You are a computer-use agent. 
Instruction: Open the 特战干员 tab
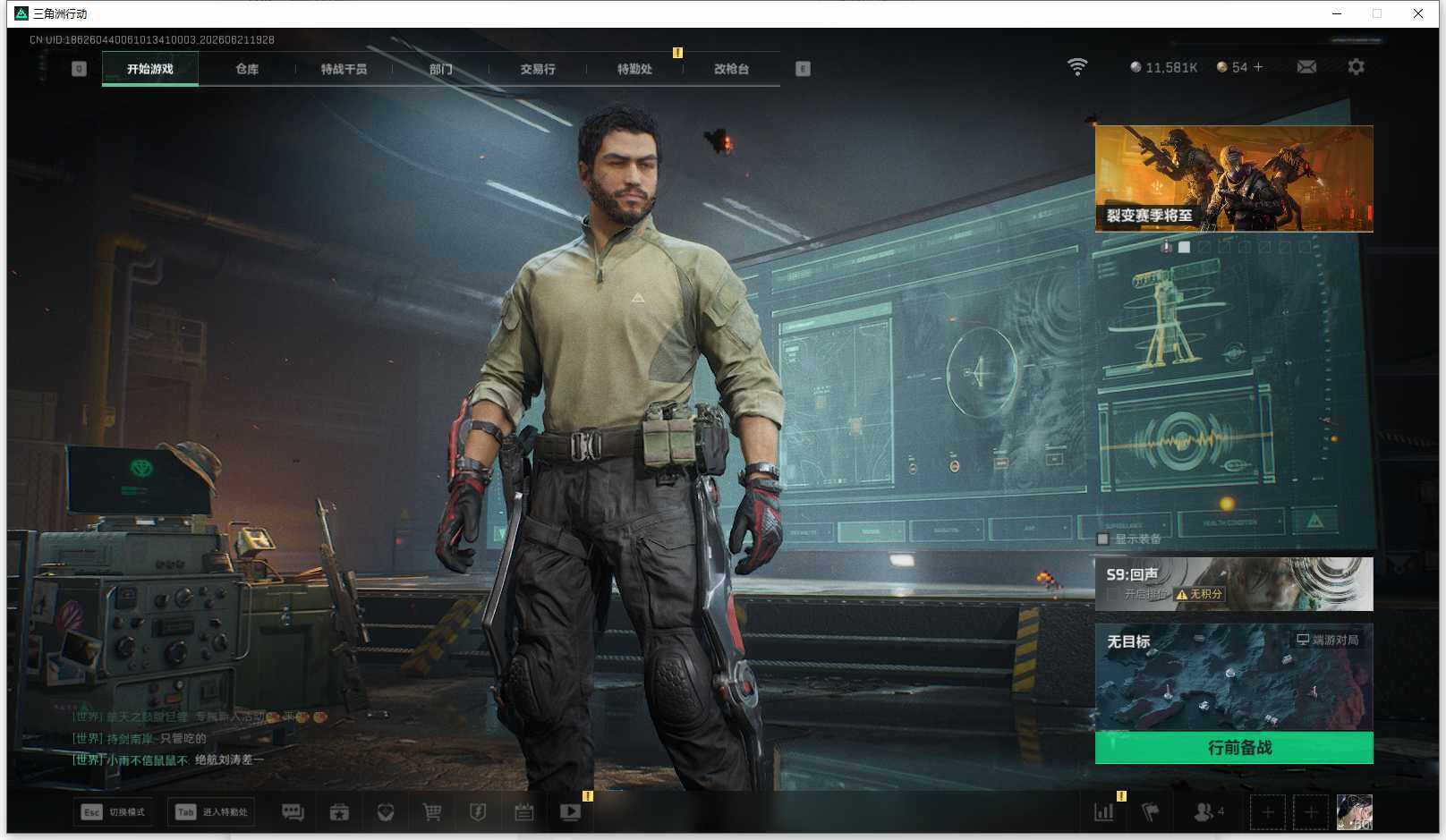[x=344, y=69]
